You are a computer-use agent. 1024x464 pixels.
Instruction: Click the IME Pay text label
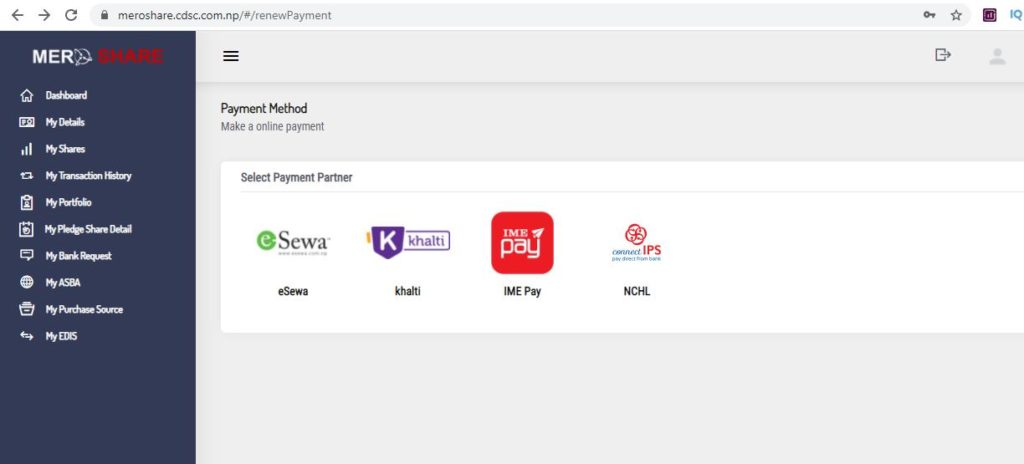pyautogui.click(x=522, y=291)
